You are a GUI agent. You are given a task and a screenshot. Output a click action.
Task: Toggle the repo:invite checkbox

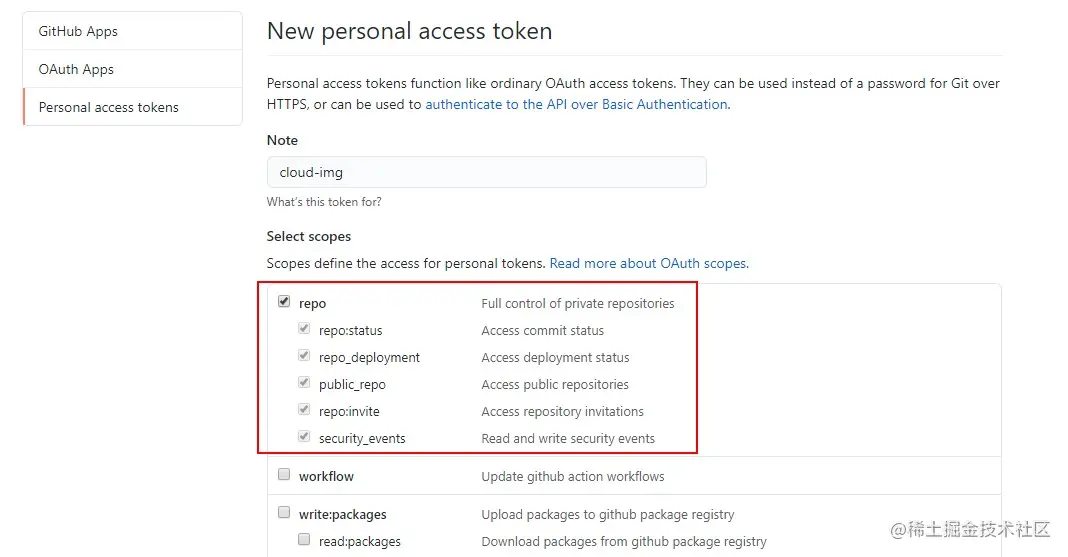tap(304, 410)
